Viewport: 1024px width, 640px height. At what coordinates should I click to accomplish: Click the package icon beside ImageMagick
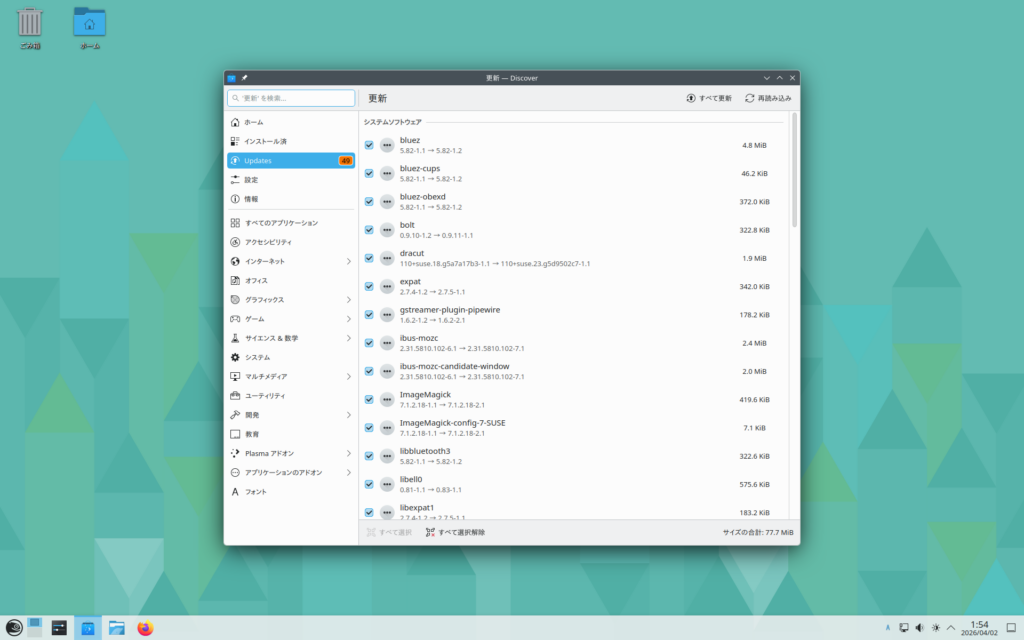[387, 399]
